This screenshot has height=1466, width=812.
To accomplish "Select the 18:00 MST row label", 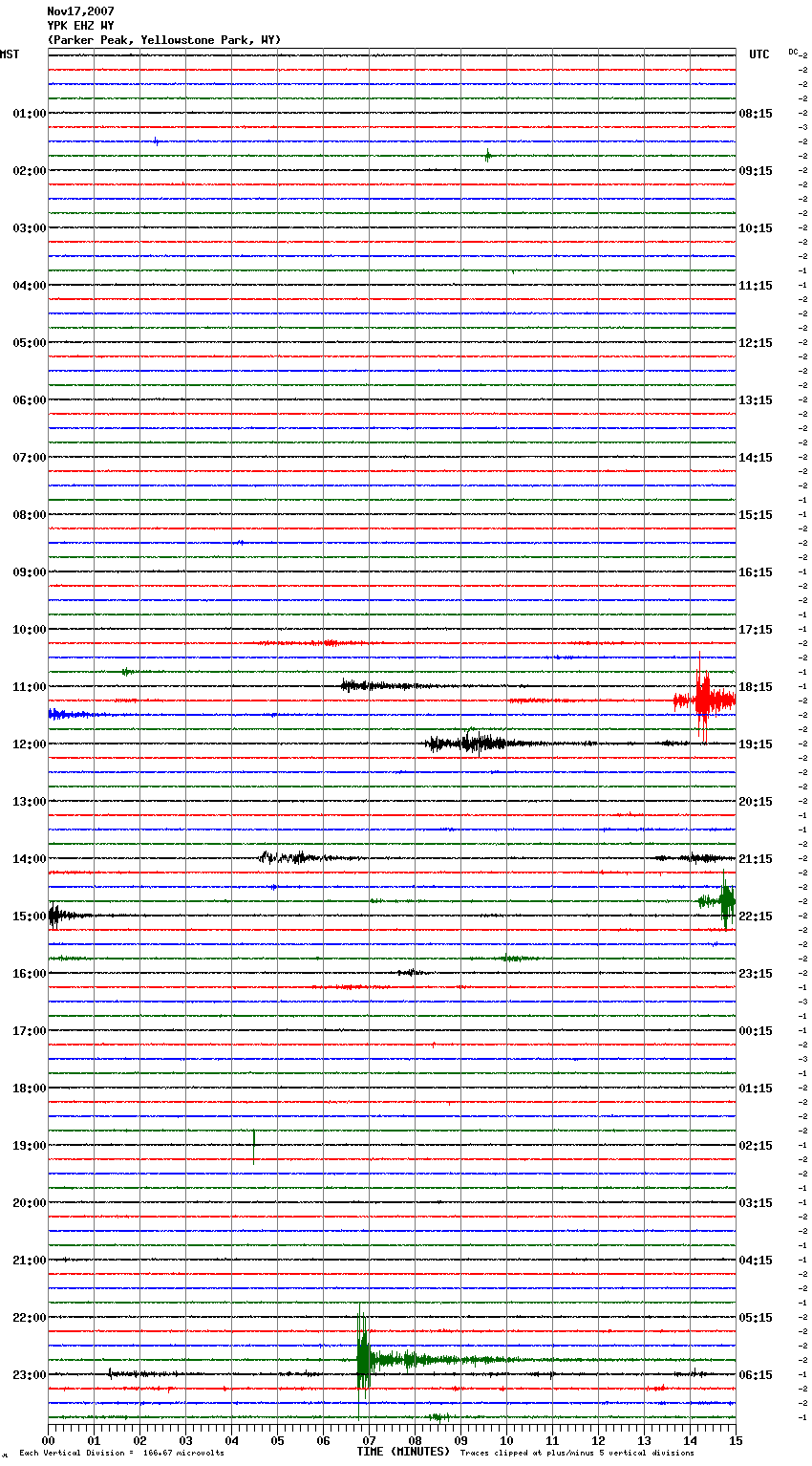I will (x=30, y=1089).
